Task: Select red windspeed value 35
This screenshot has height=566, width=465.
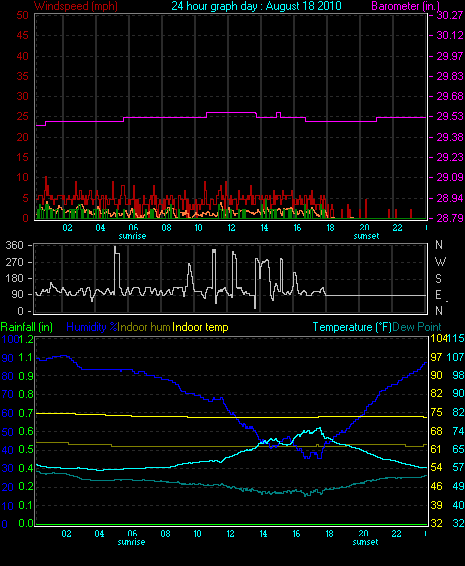Action: tap(22, 76)
